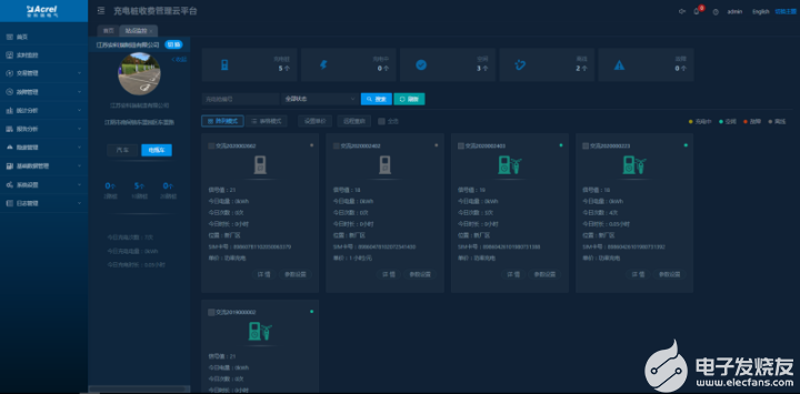The width and height of the screenshot is (800, 394).
Task: Click the speaker icon in top bar
Action: point(682,11)
